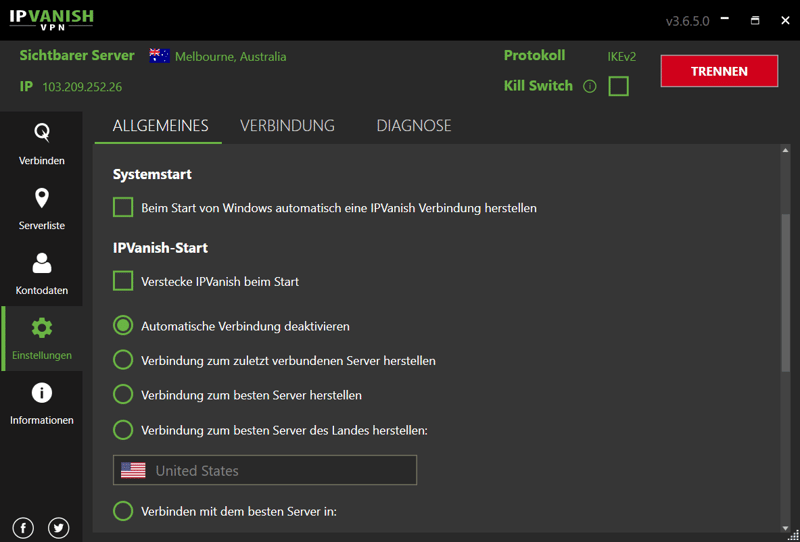Click the settings vertical scrollbar thumb
Viewport: 800px width, 542px height.
click(785, 292)
